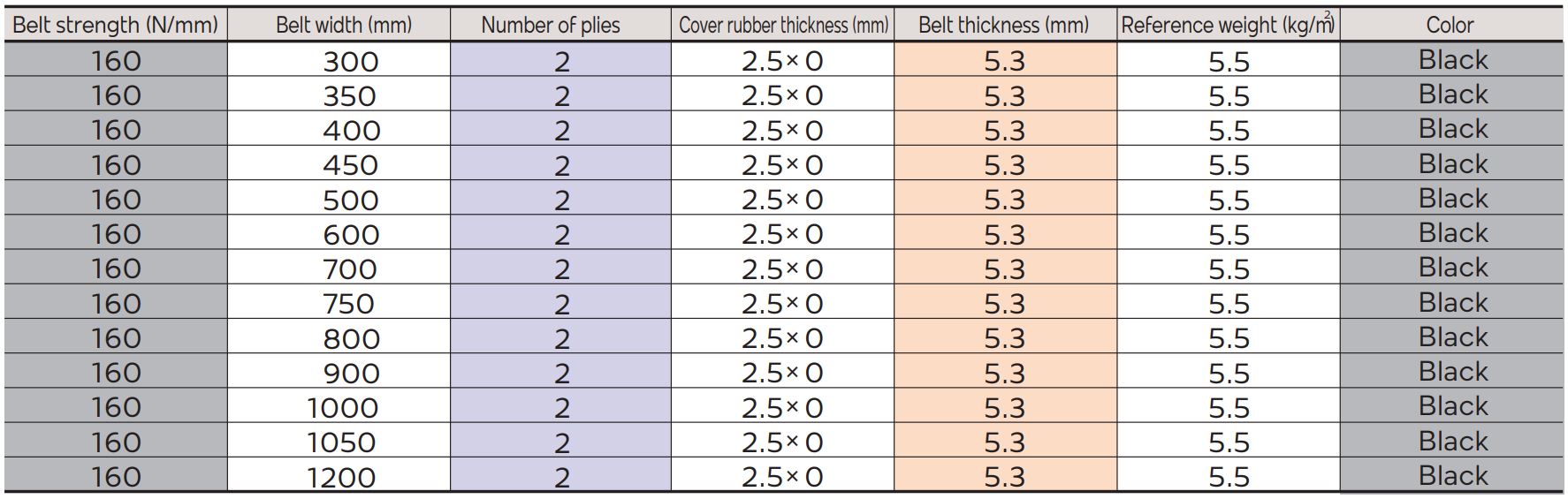Click the Color column header

(1451, 25)
